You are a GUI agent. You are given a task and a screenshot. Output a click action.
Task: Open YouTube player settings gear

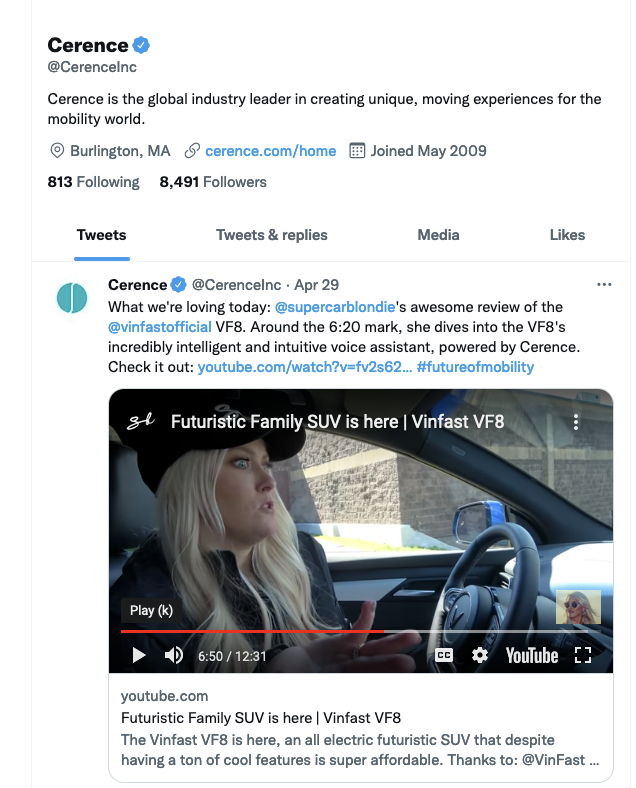pyautogui.click(x=480, y=655)
